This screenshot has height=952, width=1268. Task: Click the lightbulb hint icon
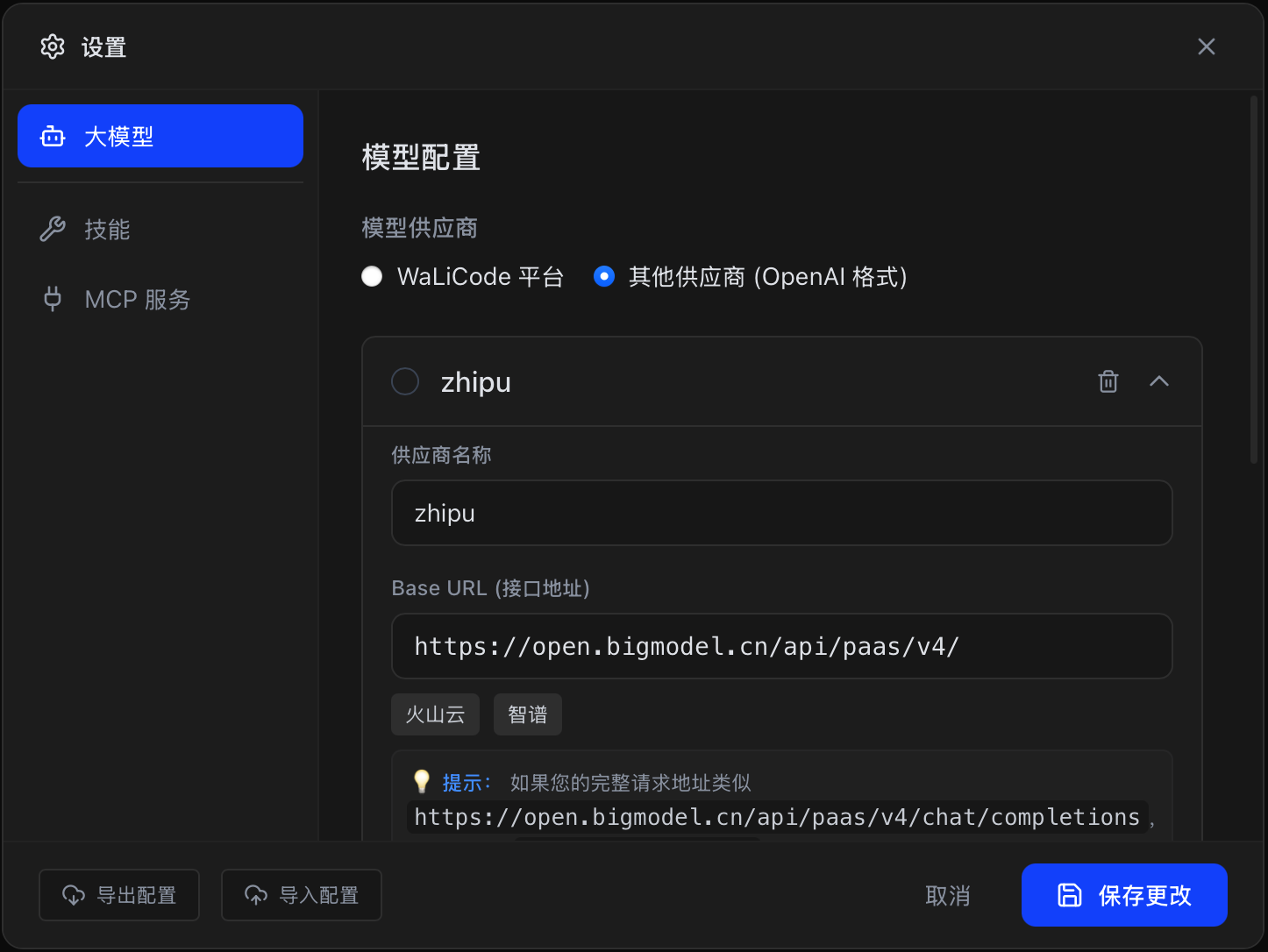click(422, 782)
